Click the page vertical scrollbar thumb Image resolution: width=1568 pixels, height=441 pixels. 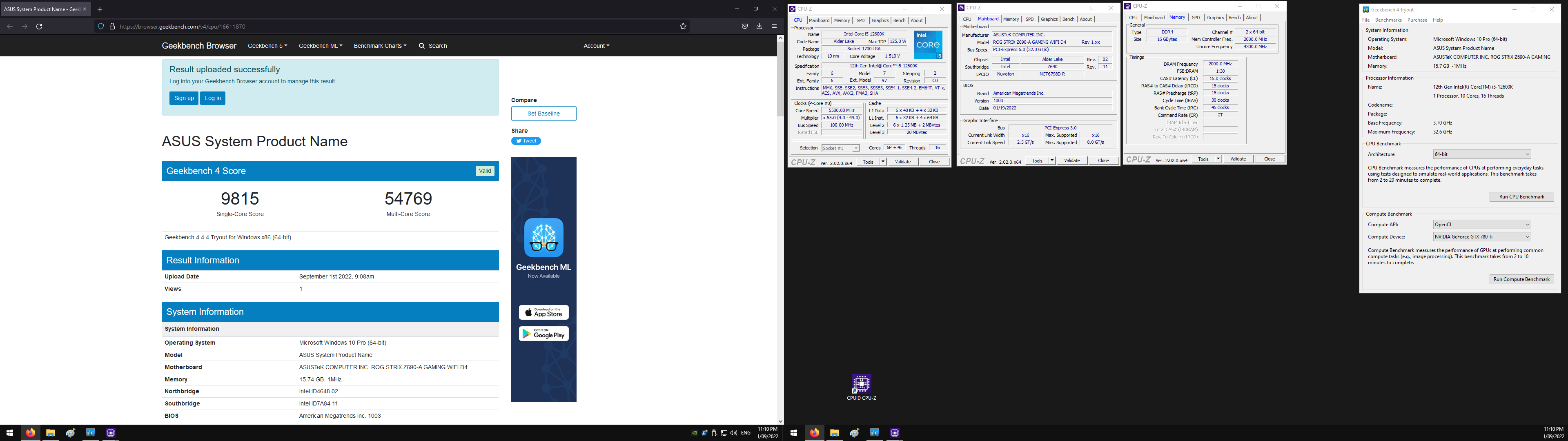pos(780,79)
